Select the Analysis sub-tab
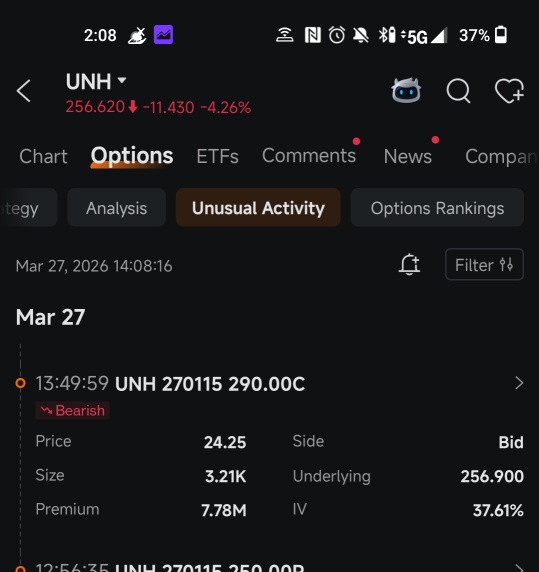Screen dimensions: 539x572 117,208
